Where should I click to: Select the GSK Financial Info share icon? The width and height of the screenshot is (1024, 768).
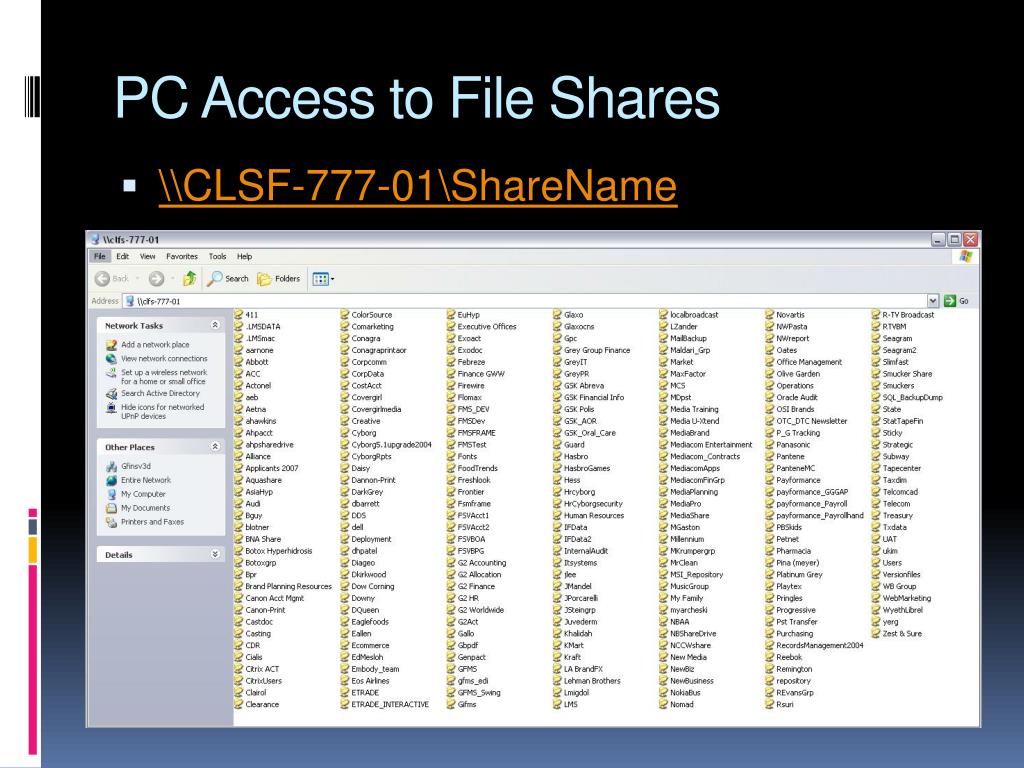pyautogui.click(x=558, y=397)
